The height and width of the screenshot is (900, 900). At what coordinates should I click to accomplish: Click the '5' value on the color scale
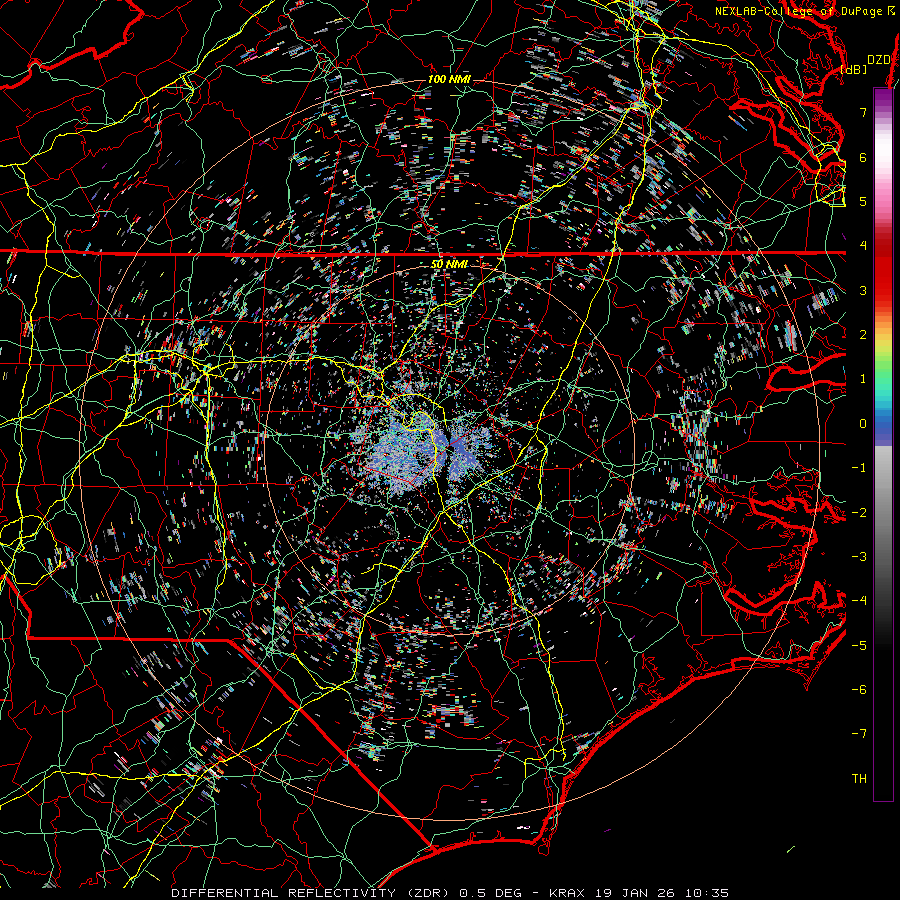point(863,201)
